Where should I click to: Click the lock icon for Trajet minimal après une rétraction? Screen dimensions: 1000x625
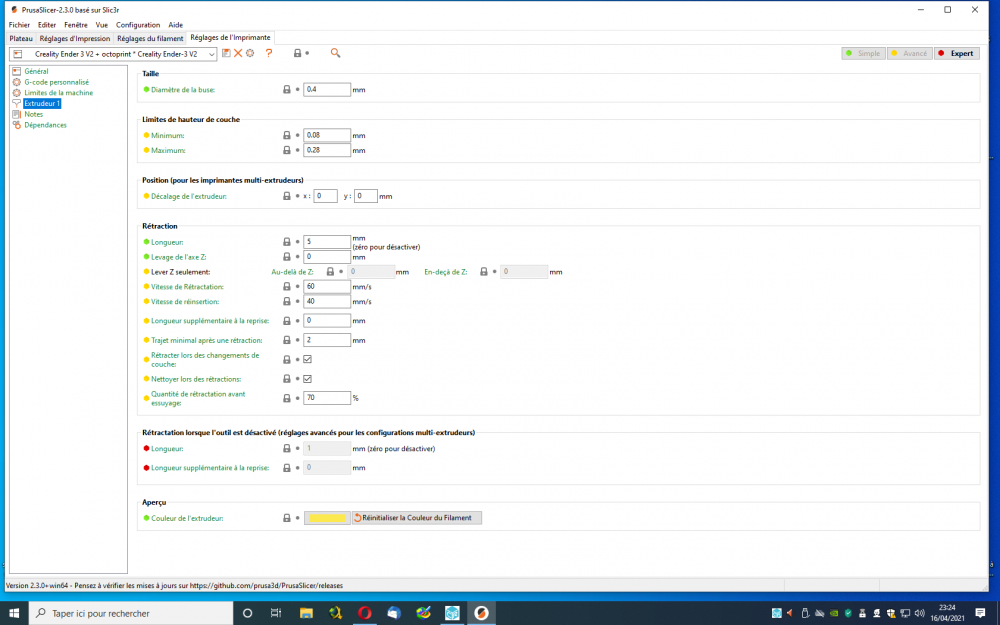287,341
